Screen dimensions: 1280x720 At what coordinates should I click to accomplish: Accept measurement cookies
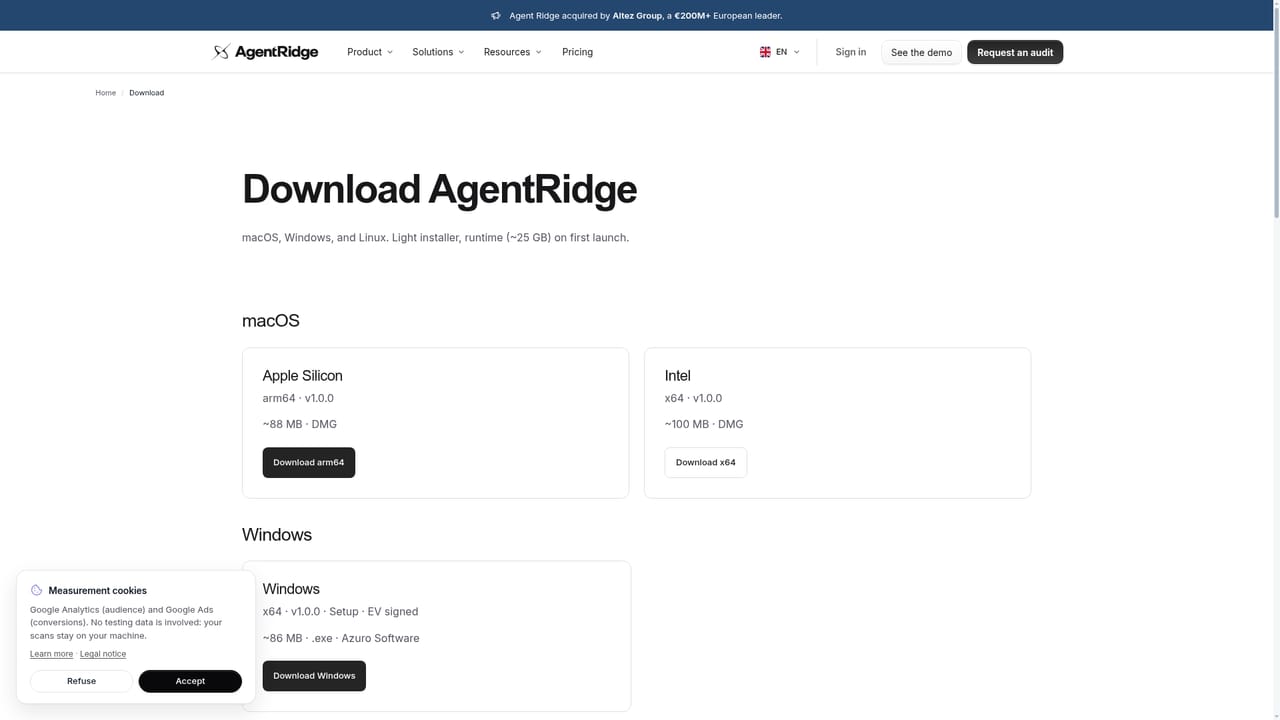(x=190, y=681)
